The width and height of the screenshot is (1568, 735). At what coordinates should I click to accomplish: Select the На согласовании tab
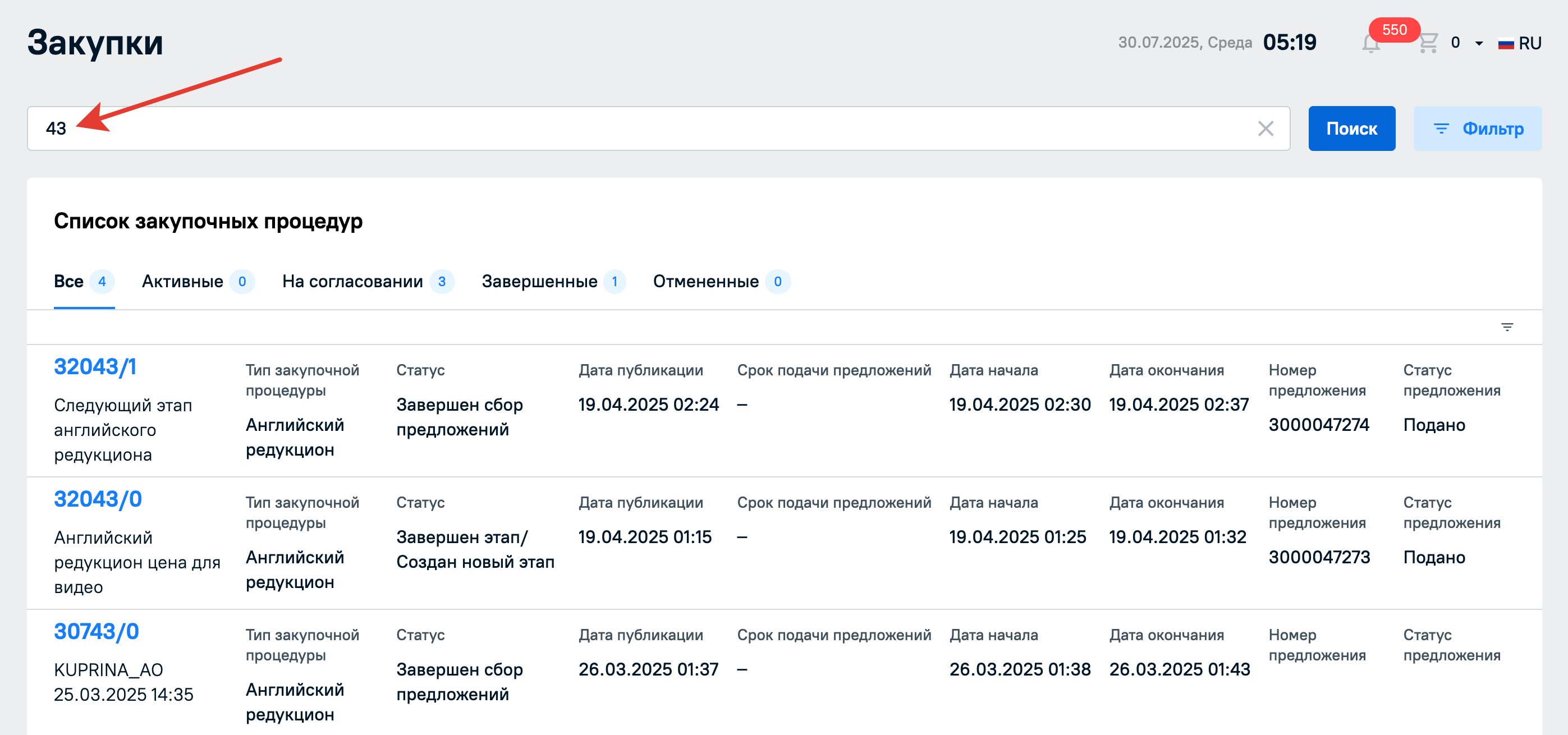tap(352, 282)
